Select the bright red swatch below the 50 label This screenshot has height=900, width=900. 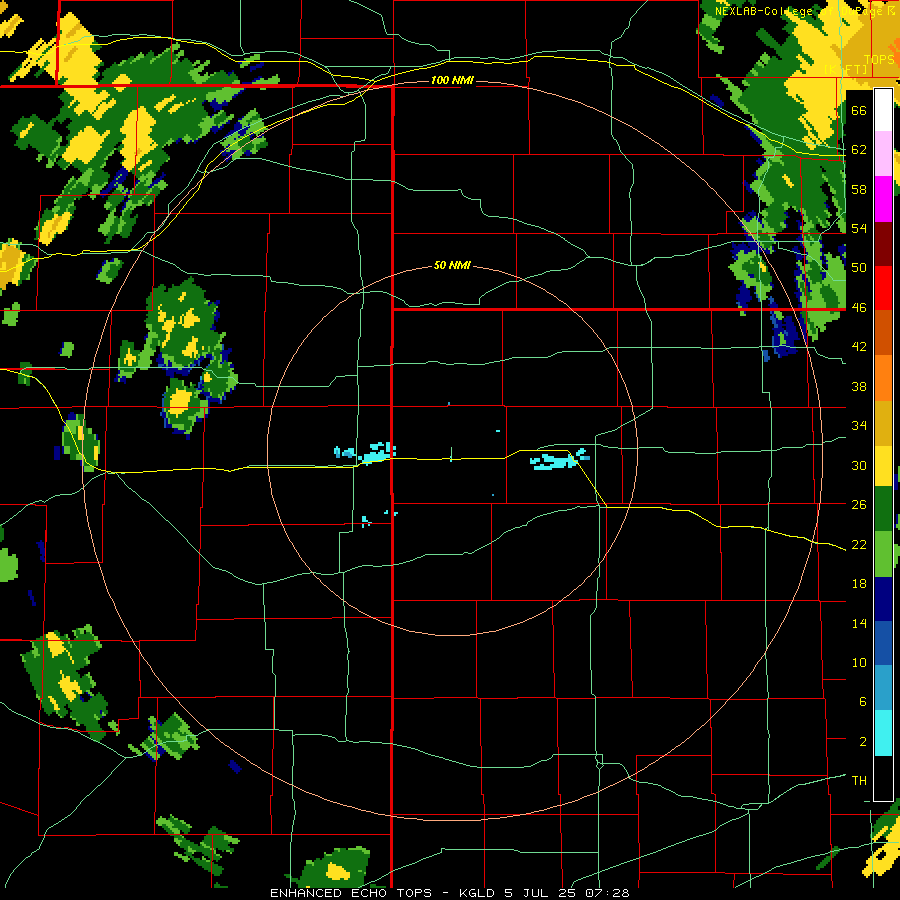click(883, 288)
